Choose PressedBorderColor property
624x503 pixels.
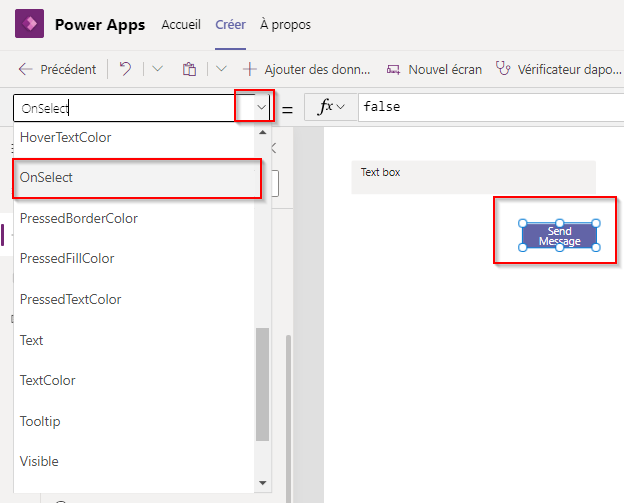[134, 218]
